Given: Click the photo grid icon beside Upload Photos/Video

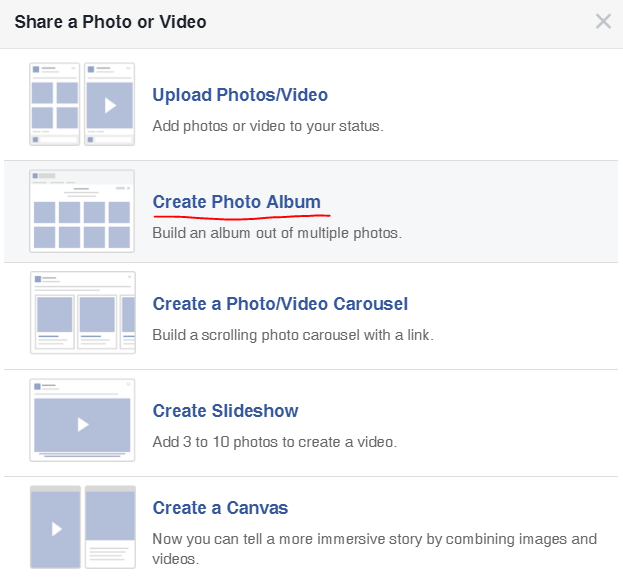Looking at the screenshot, I should coord(54,104).
